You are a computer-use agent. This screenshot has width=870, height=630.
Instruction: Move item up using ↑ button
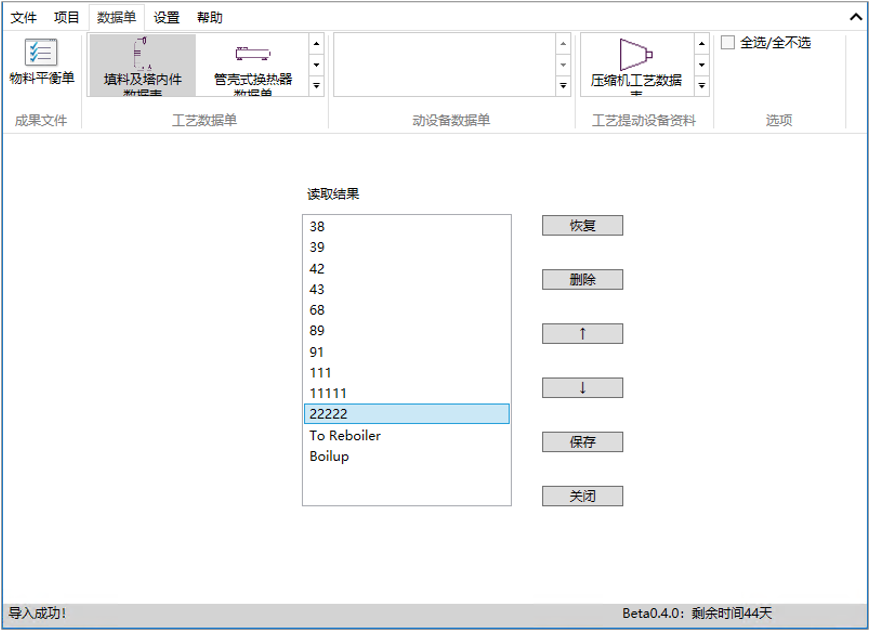581,333
